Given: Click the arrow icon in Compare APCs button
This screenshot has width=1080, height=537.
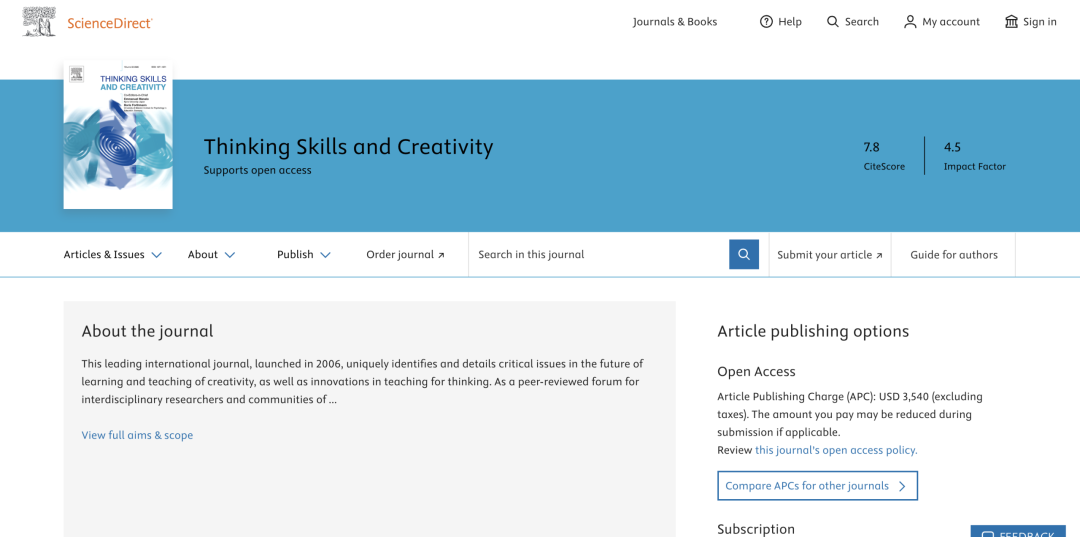Looking at the screenshot, I should tap(902, 486).
